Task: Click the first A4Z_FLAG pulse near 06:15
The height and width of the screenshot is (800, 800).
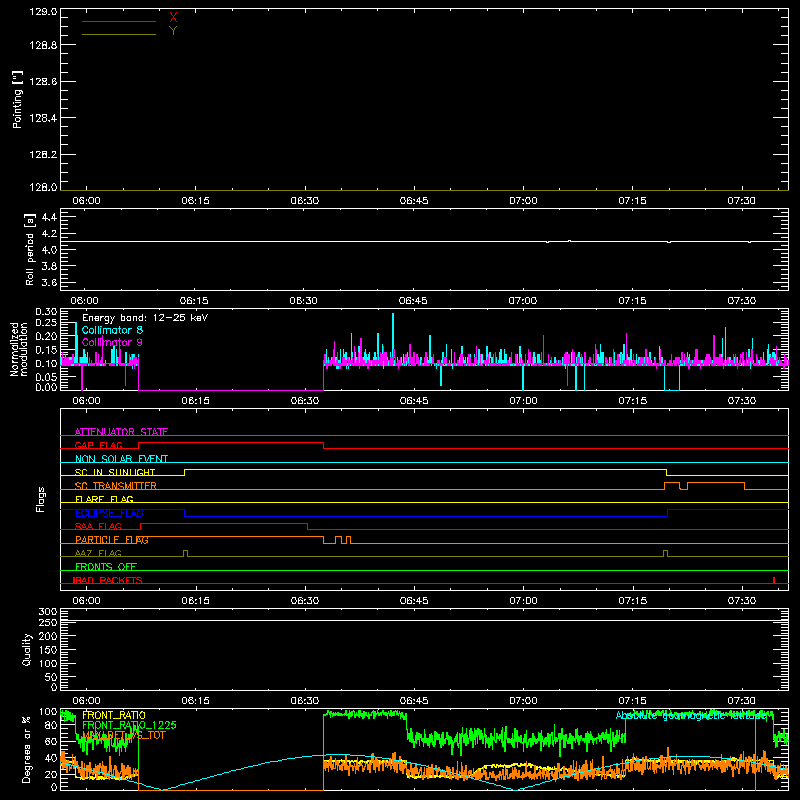Action: point(185,554)
